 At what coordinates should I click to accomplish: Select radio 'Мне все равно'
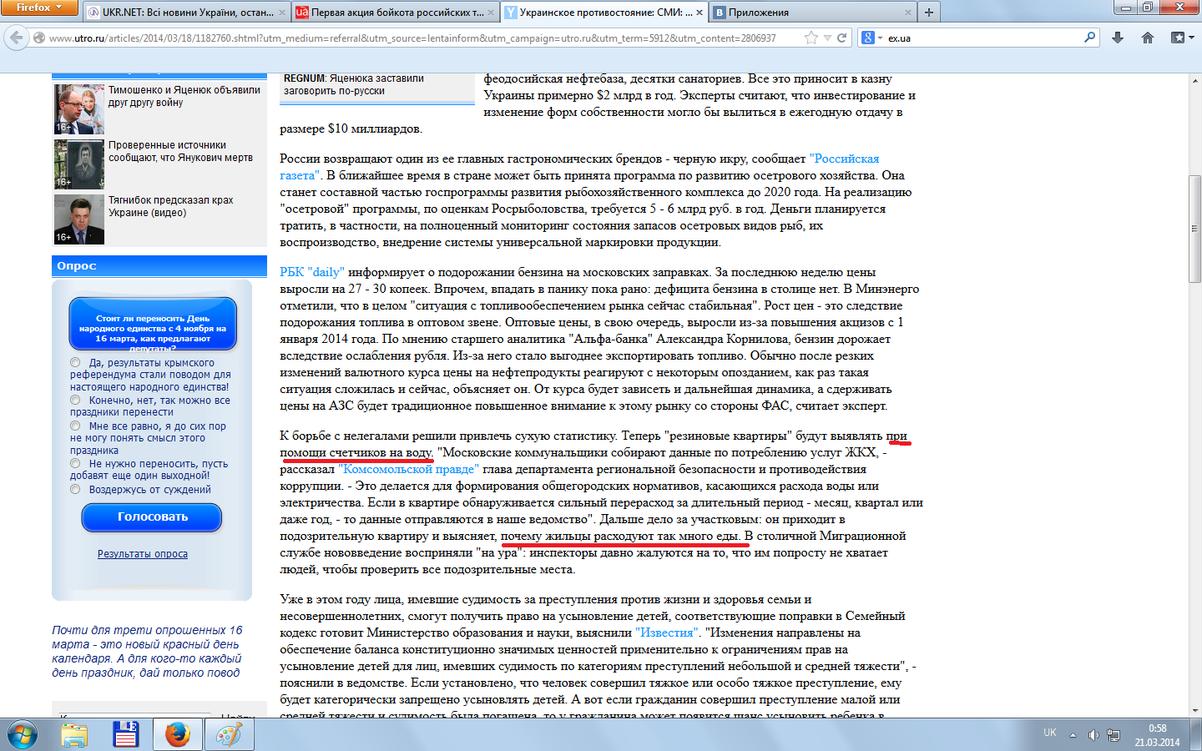[x=76, y=425]
